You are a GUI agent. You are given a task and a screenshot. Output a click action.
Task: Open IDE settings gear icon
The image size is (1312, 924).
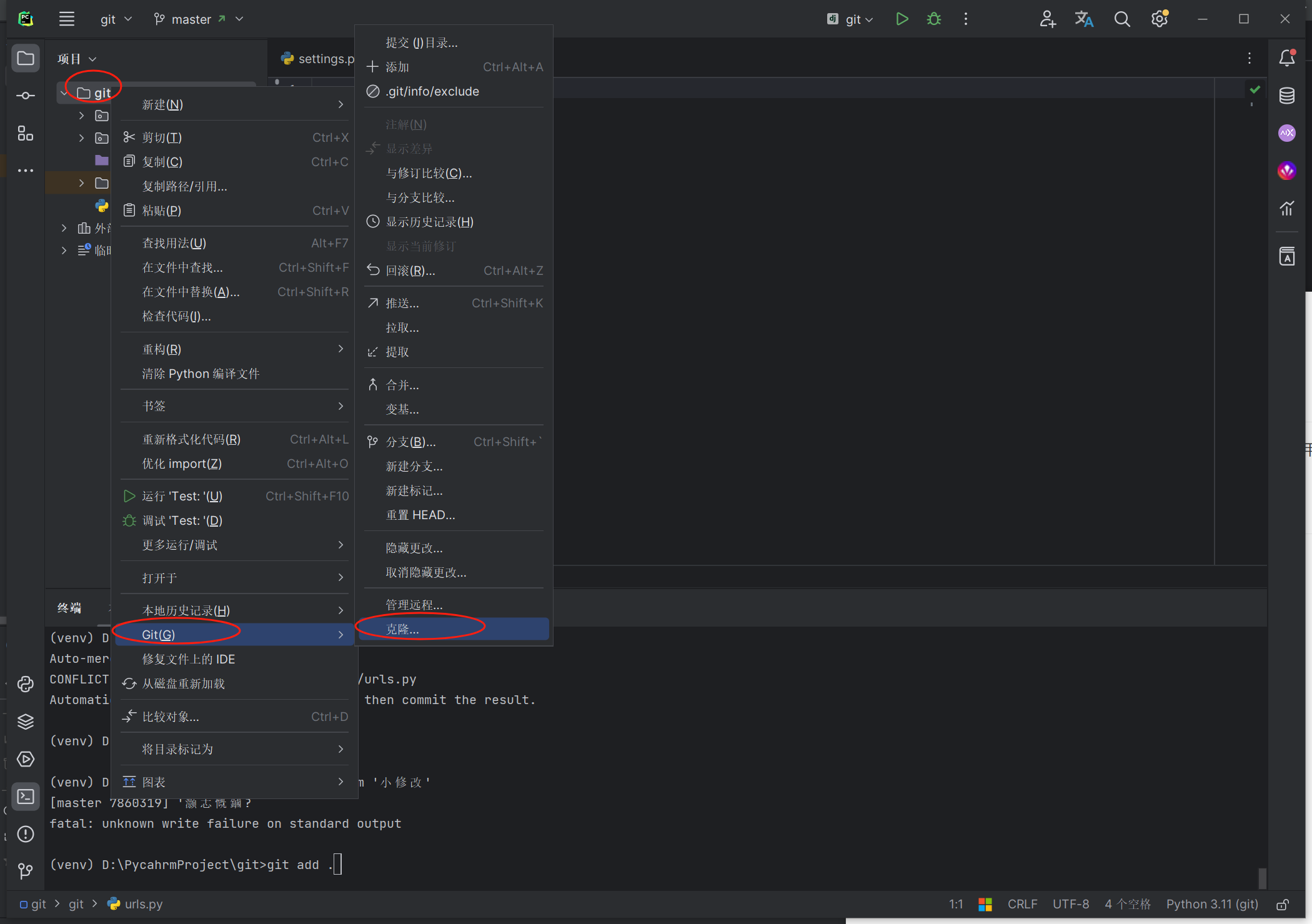[1160, 19]
